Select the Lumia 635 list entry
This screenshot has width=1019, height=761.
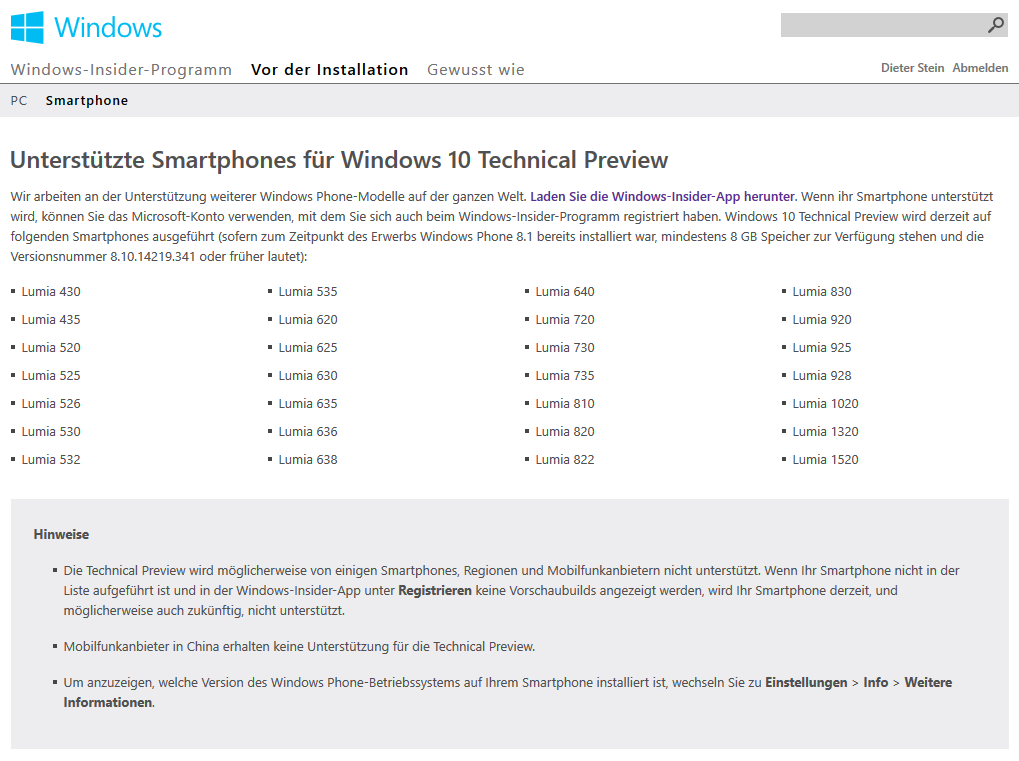(308, 404)
